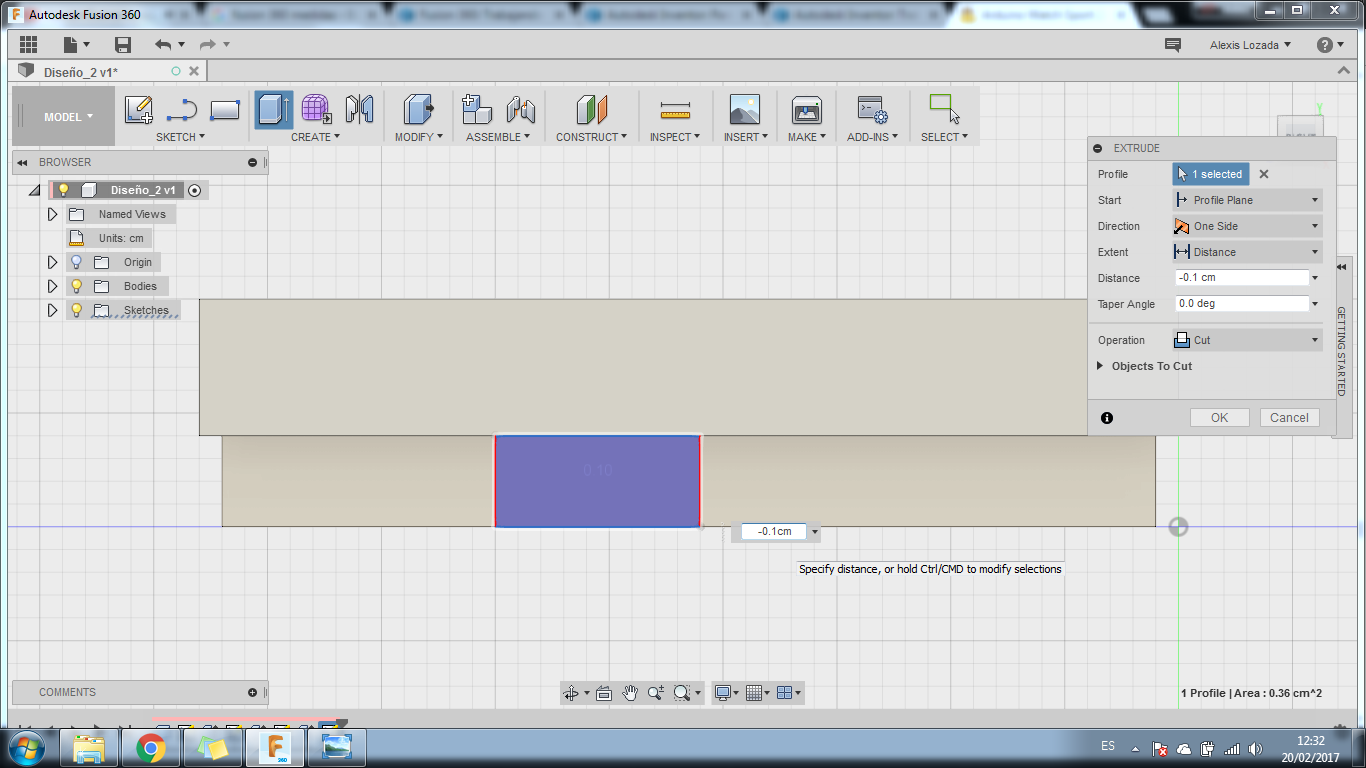
Task: Select the Zoom magnifier tool
Action: (656, 692)
